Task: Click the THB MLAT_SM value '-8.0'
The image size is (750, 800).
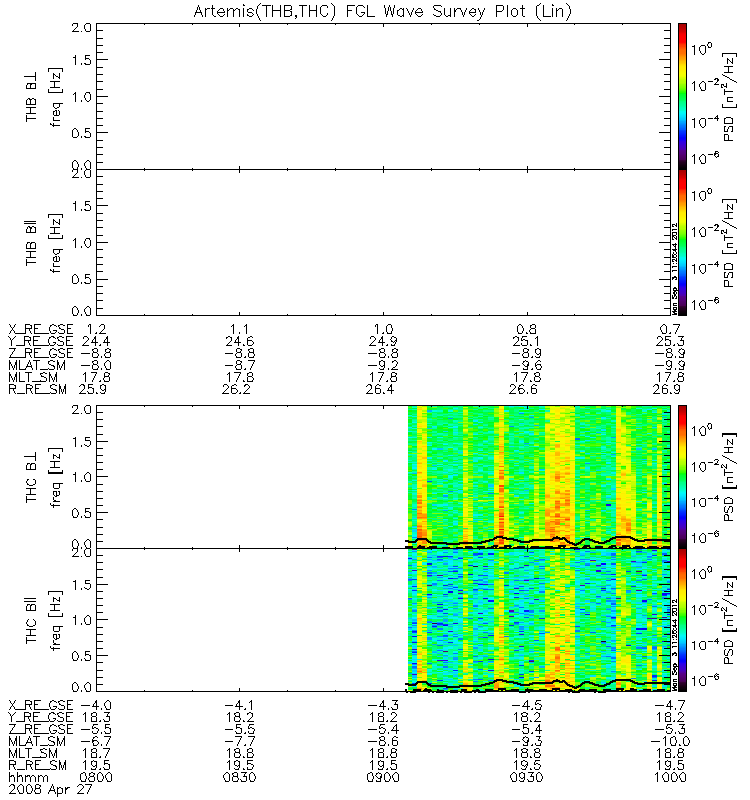Action: tap(96, 365)
